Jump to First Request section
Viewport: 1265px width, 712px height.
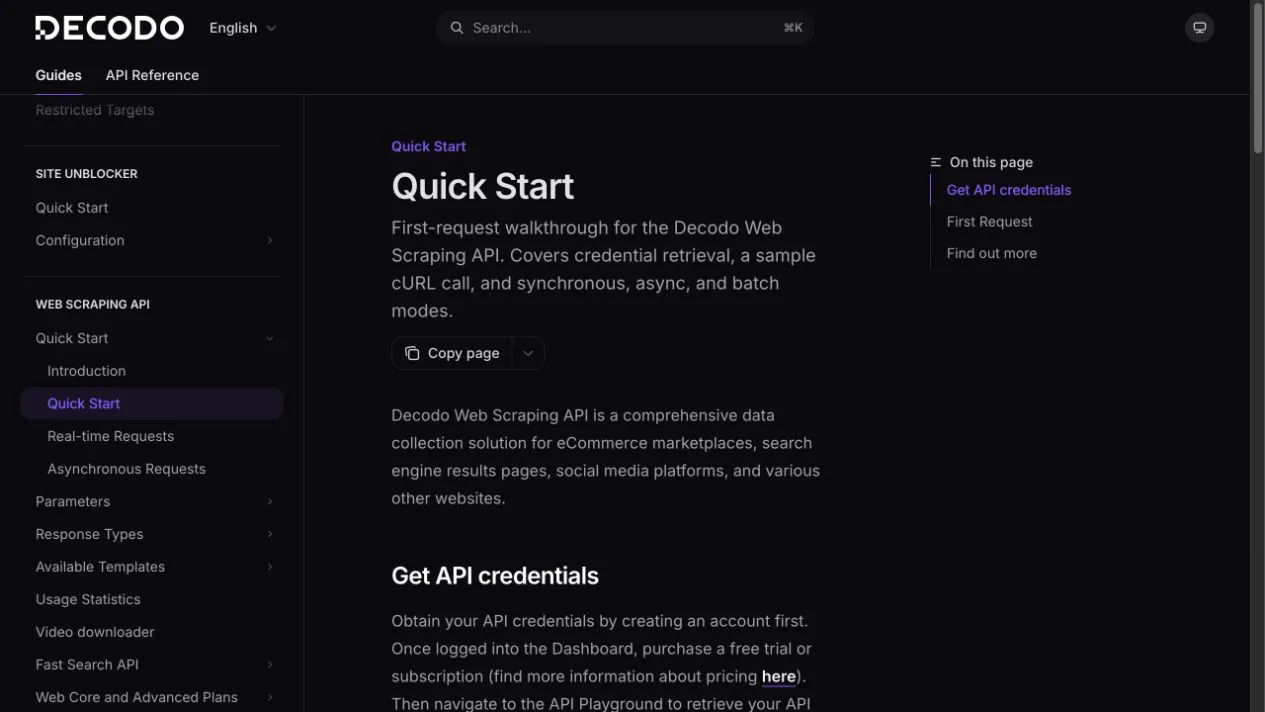990,222
